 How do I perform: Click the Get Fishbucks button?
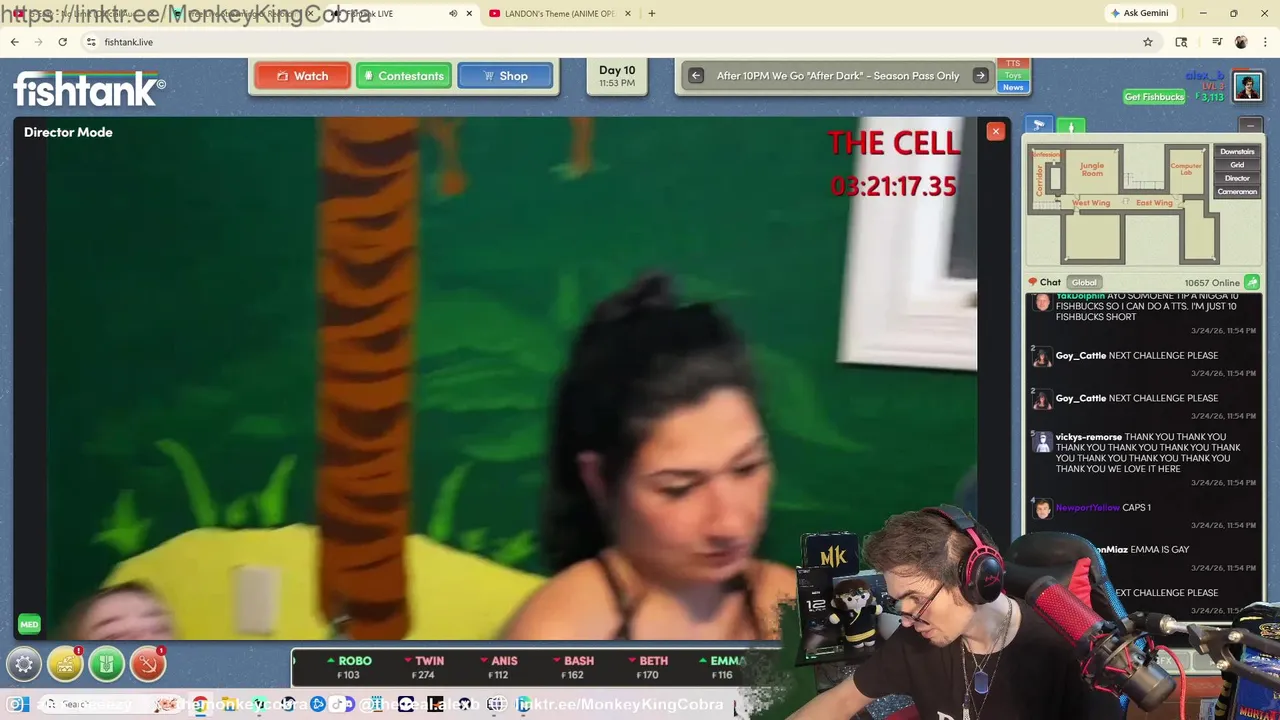point(1154,97)
